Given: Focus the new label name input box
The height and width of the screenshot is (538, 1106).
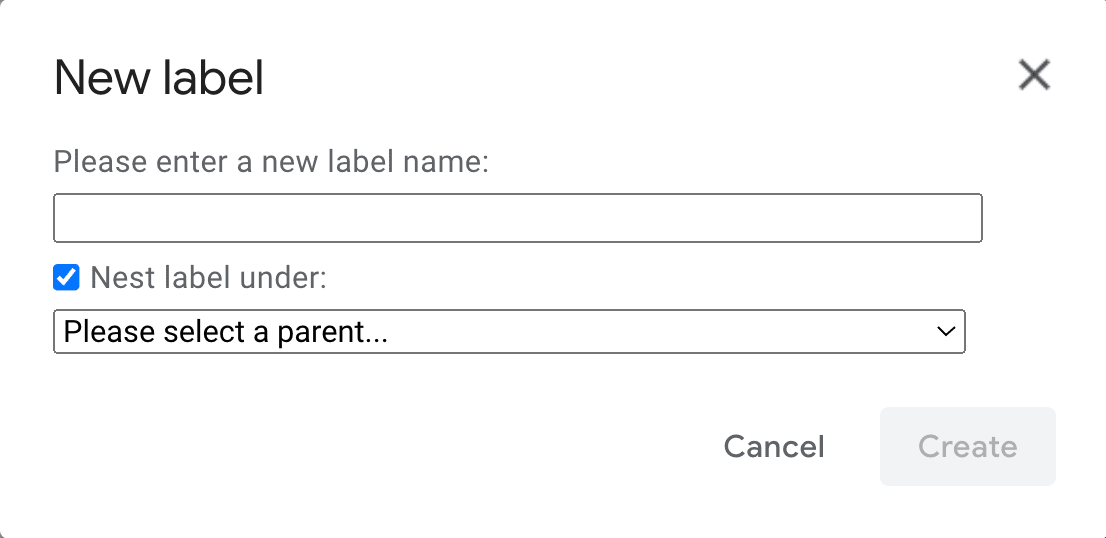Looking at the screenshot, I should 517,218.
